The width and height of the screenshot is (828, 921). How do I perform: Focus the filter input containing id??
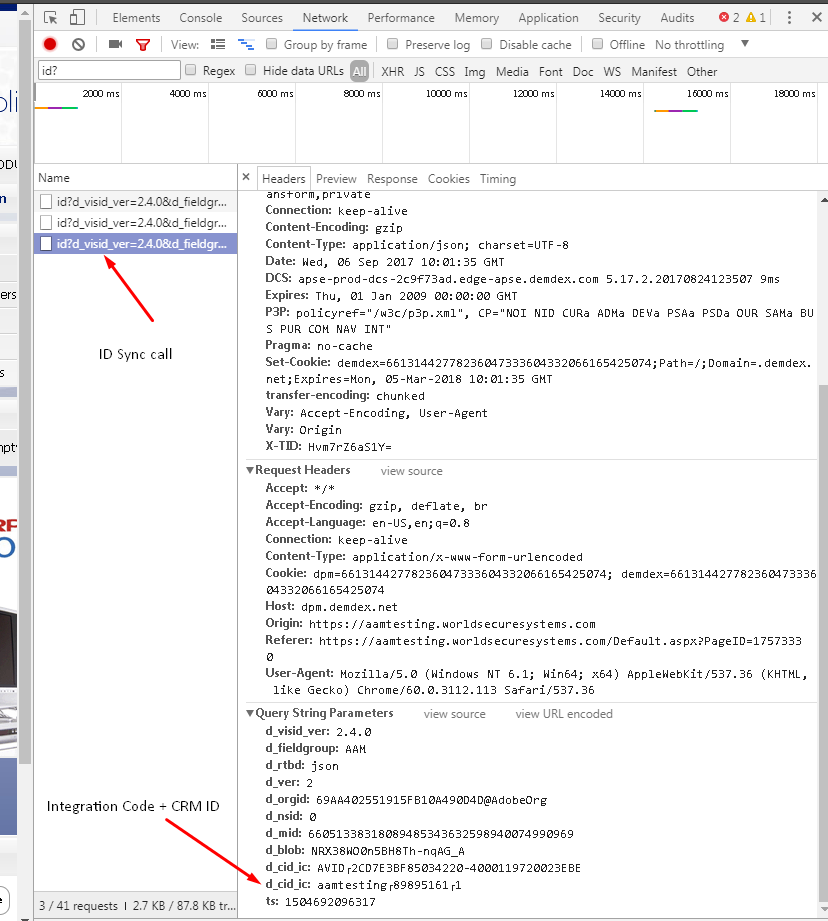[x=109, y=70]
